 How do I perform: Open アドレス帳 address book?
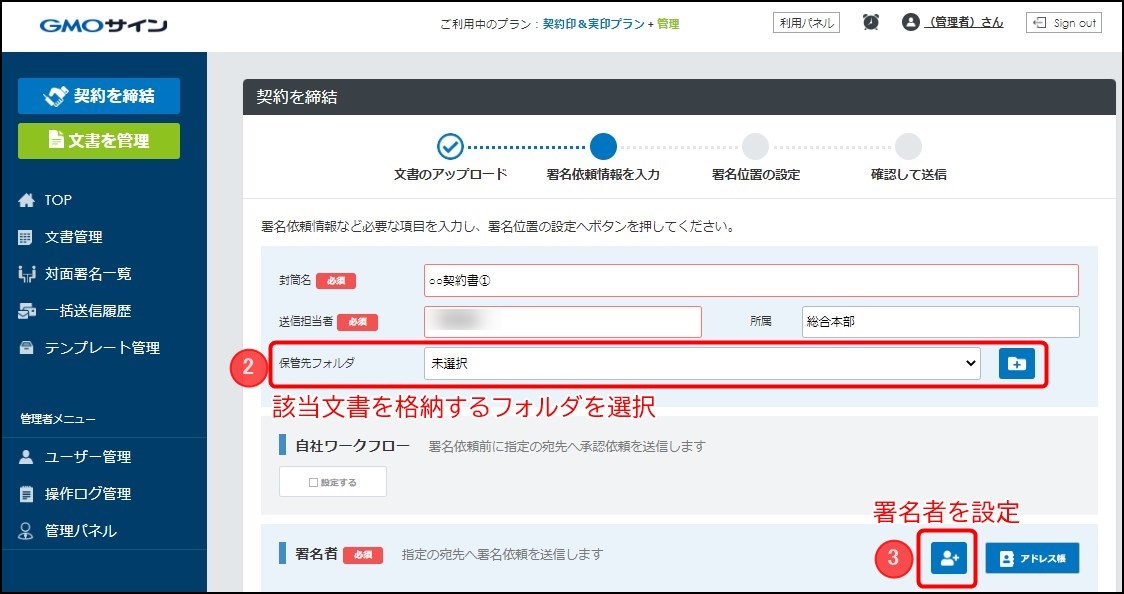point(1032,559)
